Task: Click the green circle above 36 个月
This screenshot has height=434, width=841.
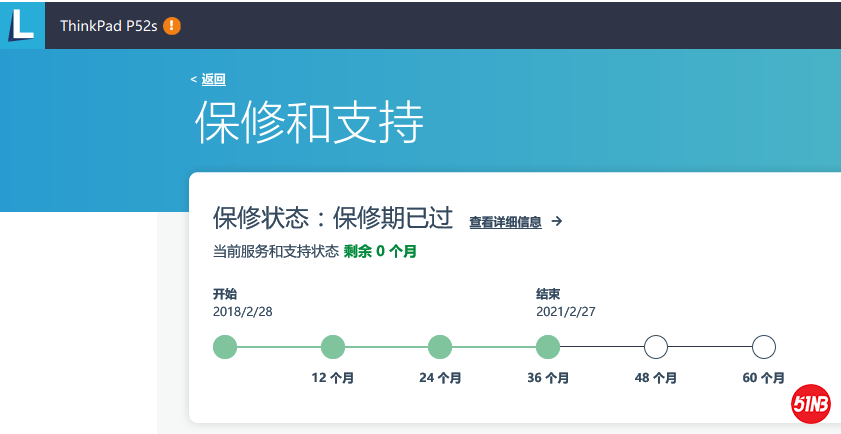Action: pyautogui.click(x=547, y=347)
